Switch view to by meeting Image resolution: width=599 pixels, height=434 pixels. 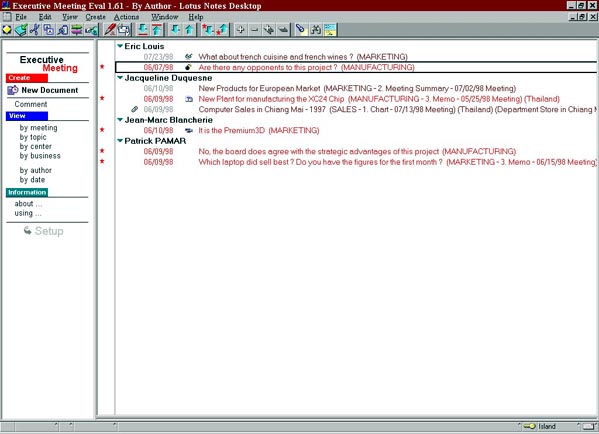(x=38, y=128)
